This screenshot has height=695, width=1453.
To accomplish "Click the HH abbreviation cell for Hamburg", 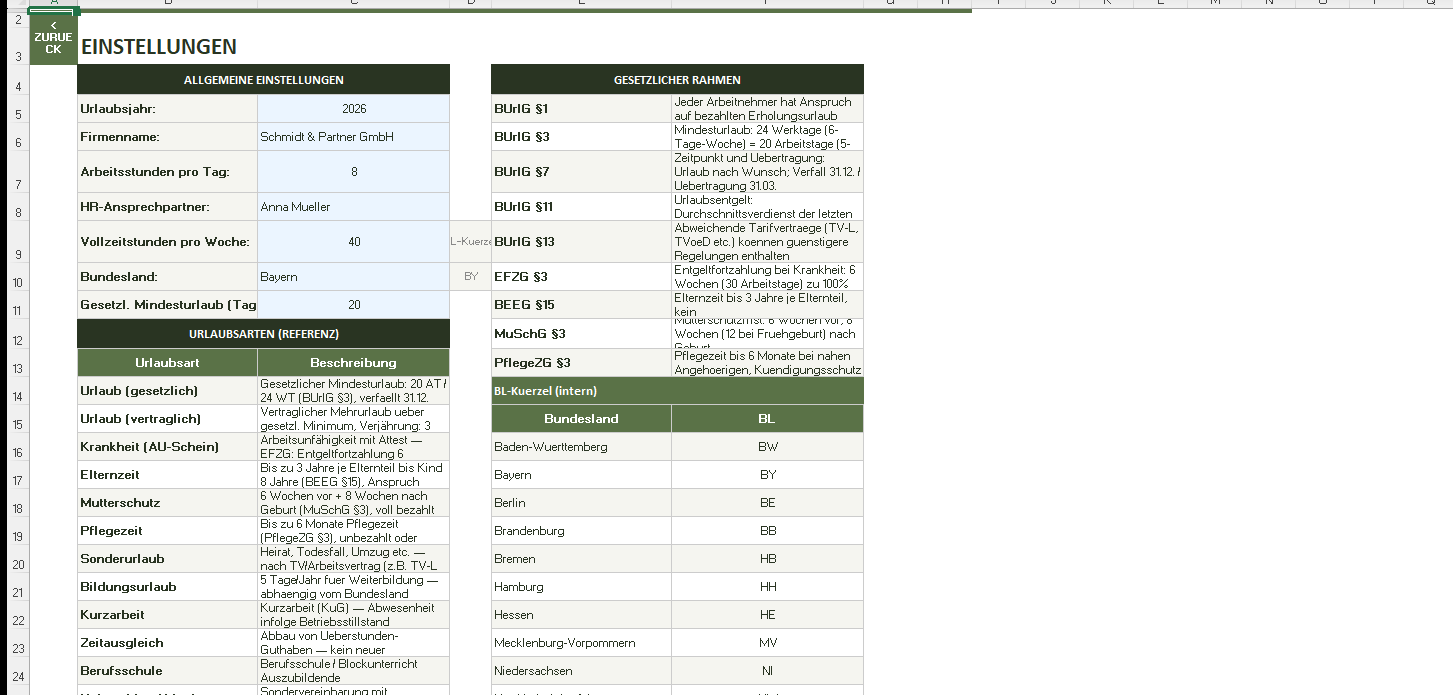I will (x=767, y=587).
